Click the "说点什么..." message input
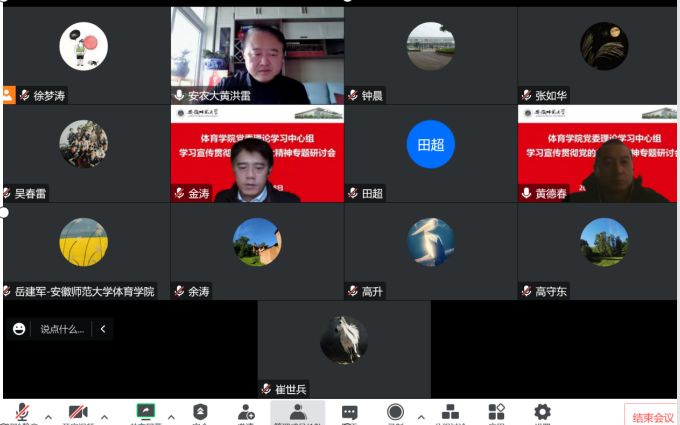This screenshot has width=680, height=425. click(62, 328)
